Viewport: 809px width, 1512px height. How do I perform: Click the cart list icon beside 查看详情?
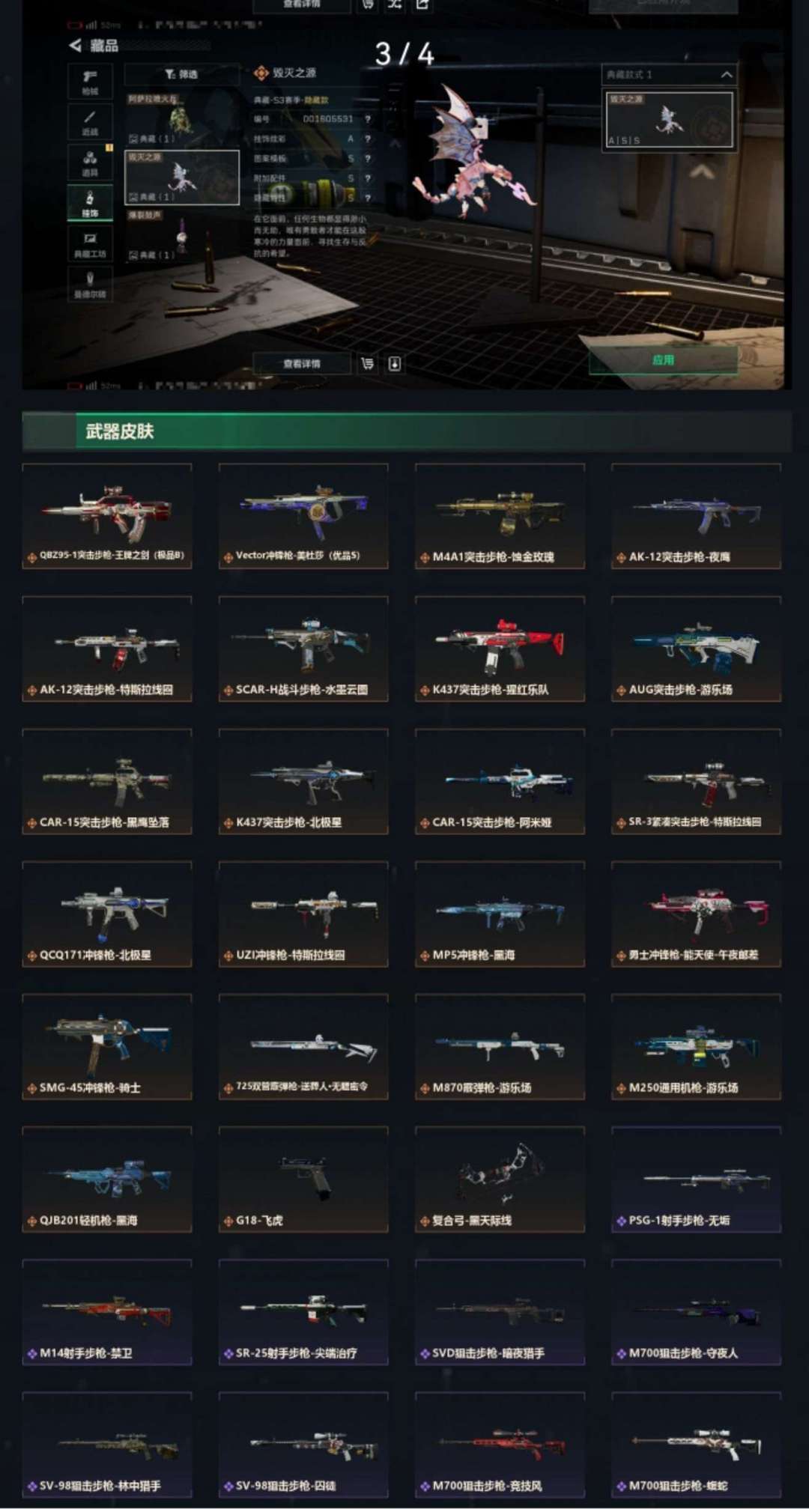367,364
